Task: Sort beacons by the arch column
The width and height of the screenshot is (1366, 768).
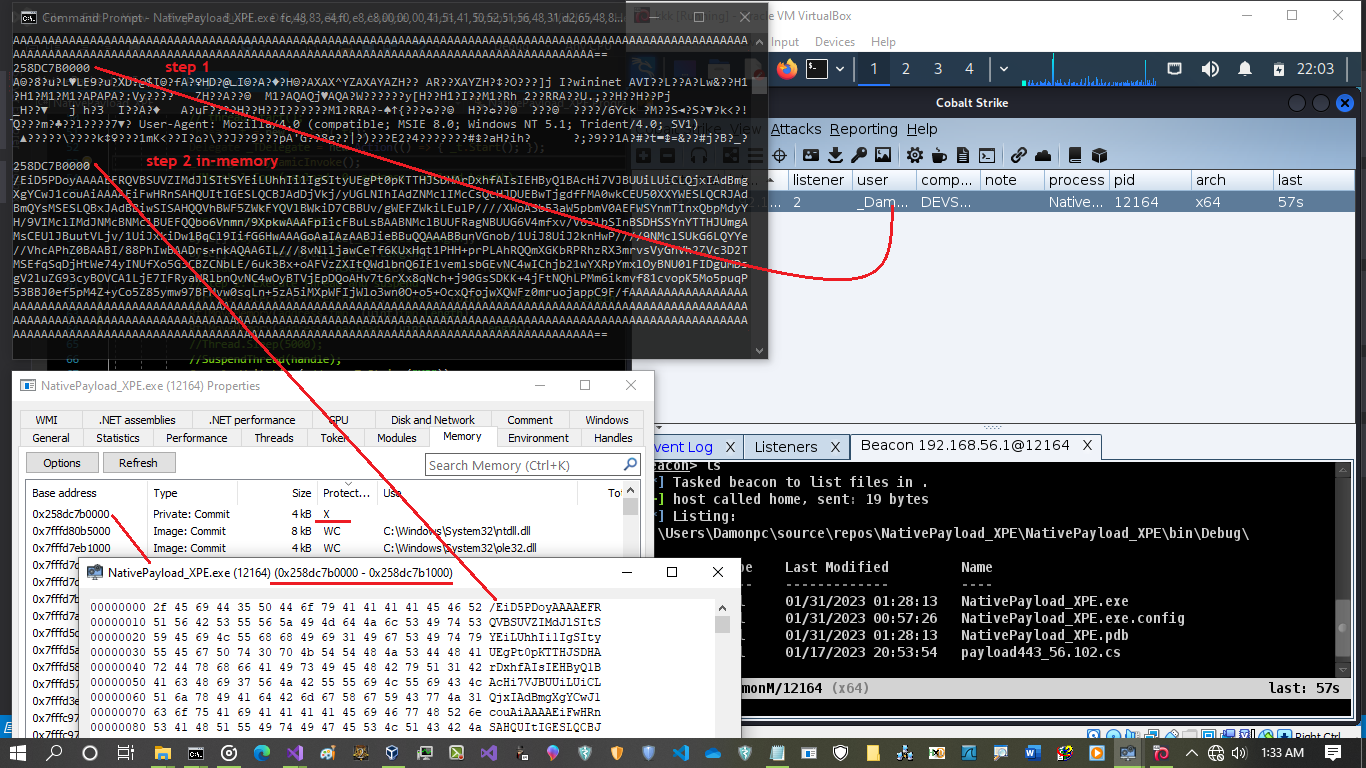Action: click(1232, 180)
